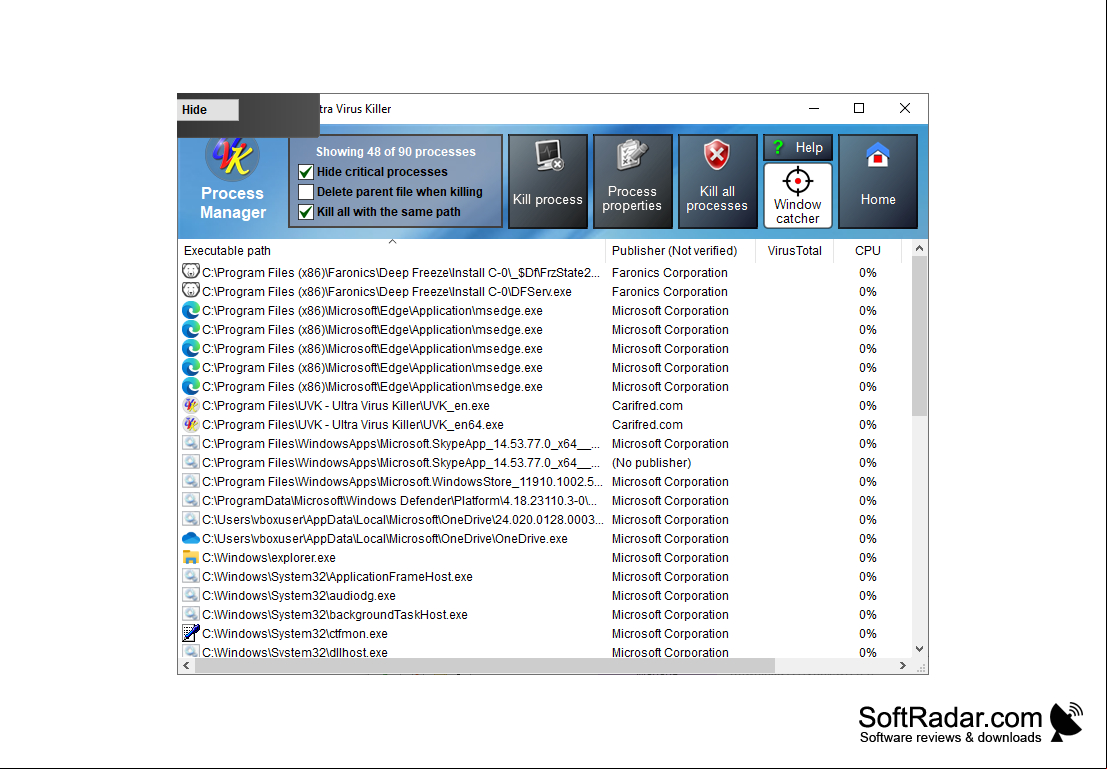Select the audiodg.exe process path
This screenshot has width=1107, height=769.
pyautogui.click(x=299, y=596)
